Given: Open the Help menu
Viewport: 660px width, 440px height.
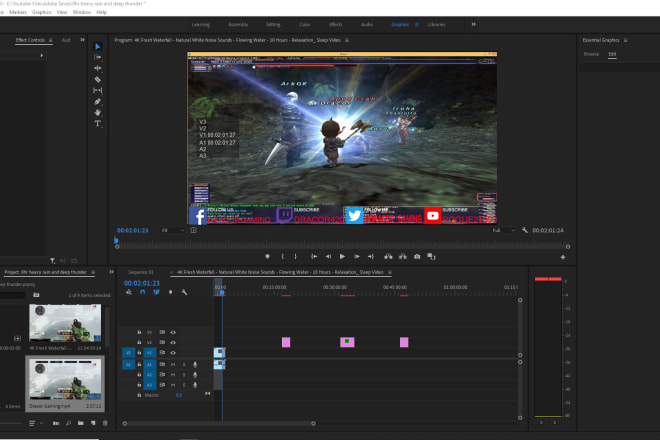Looking at the screenshot, I should point(101,12).
